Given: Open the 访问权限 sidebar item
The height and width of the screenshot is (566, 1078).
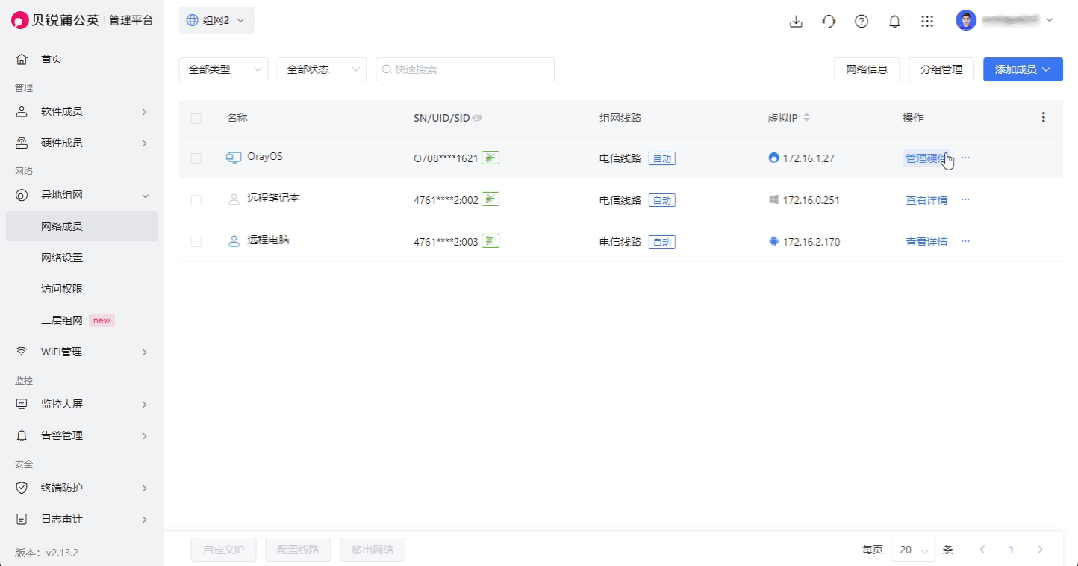Looking at the screenshot, I should coord(62,289).
